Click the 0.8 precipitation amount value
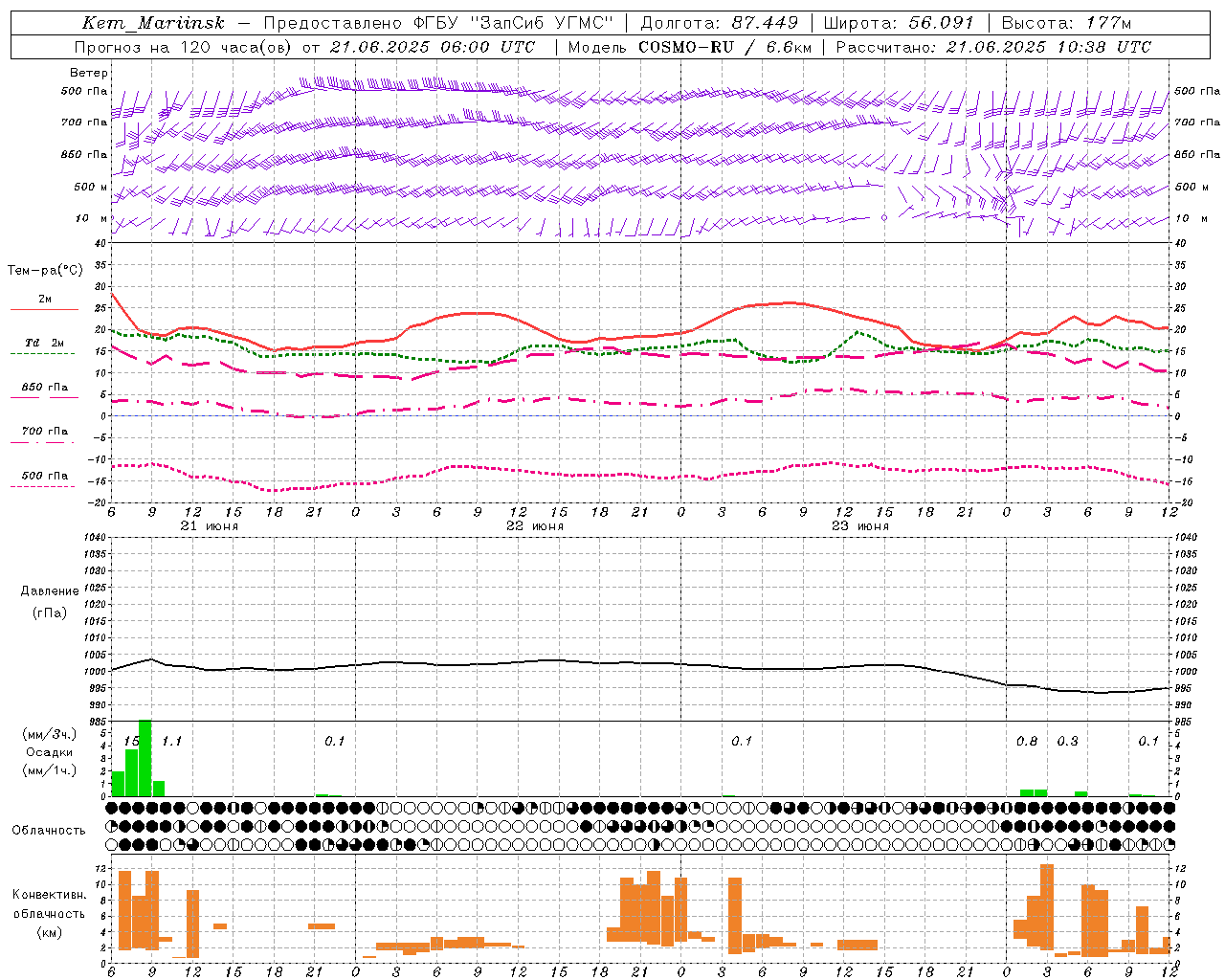1225x980 pixels. (x=1027, y=742)
